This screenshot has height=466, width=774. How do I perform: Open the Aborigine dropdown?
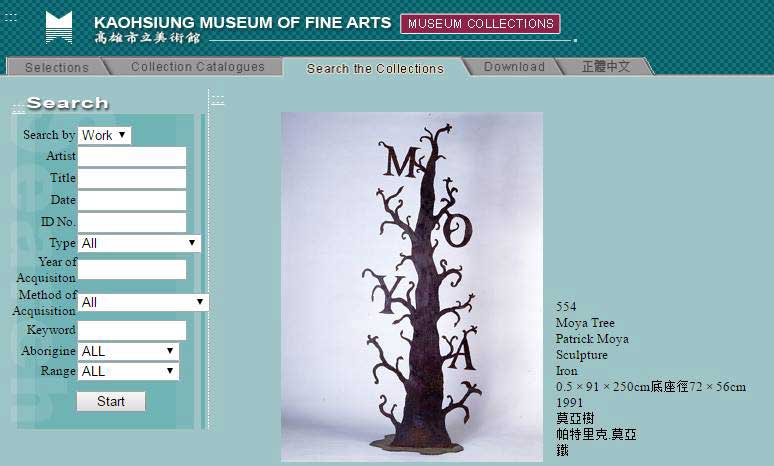click(x=128, y=351)
